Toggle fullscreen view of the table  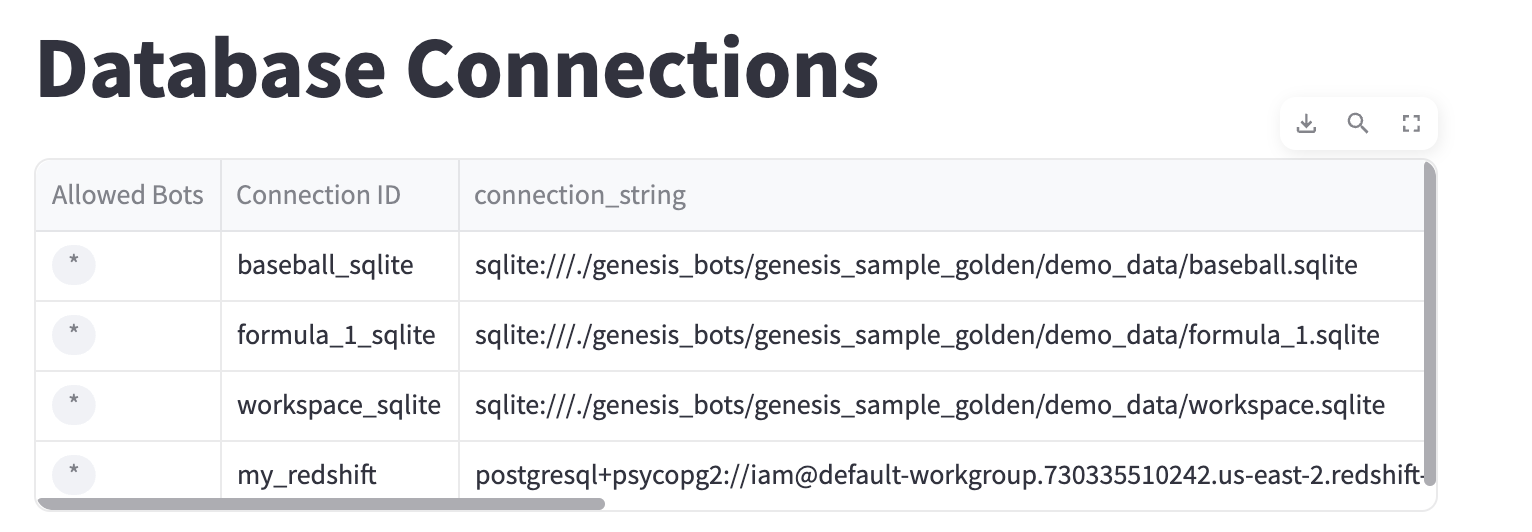coord(1411,124)
